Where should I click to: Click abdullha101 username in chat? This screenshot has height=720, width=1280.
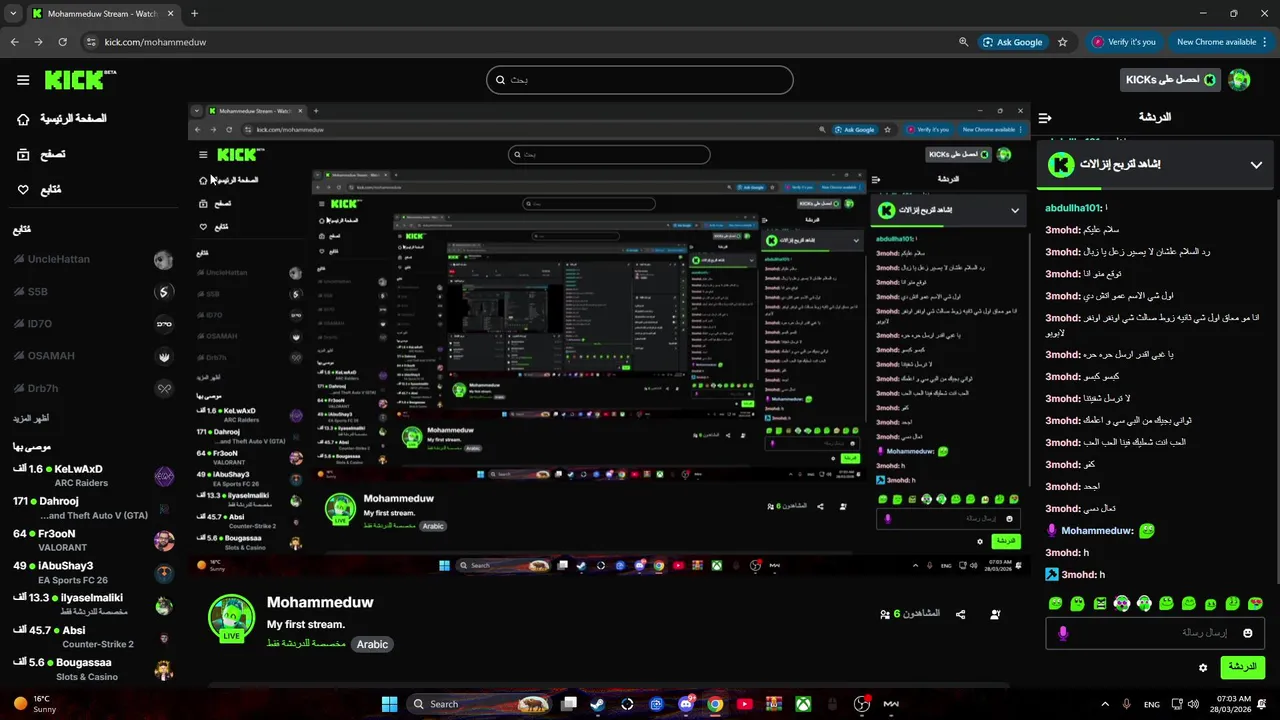[1073, 208]
